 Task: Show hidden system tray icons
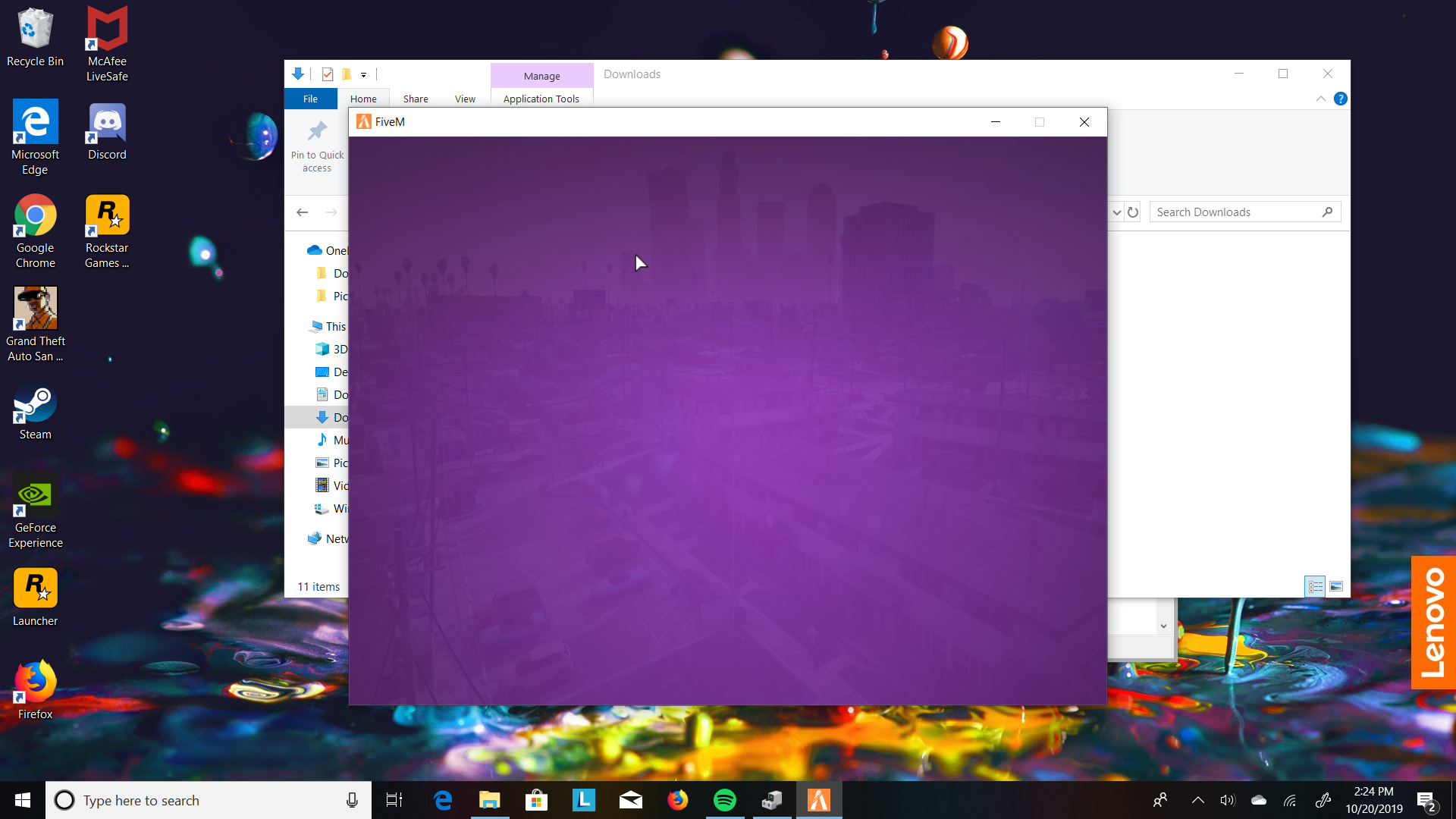coord(1197,800)
